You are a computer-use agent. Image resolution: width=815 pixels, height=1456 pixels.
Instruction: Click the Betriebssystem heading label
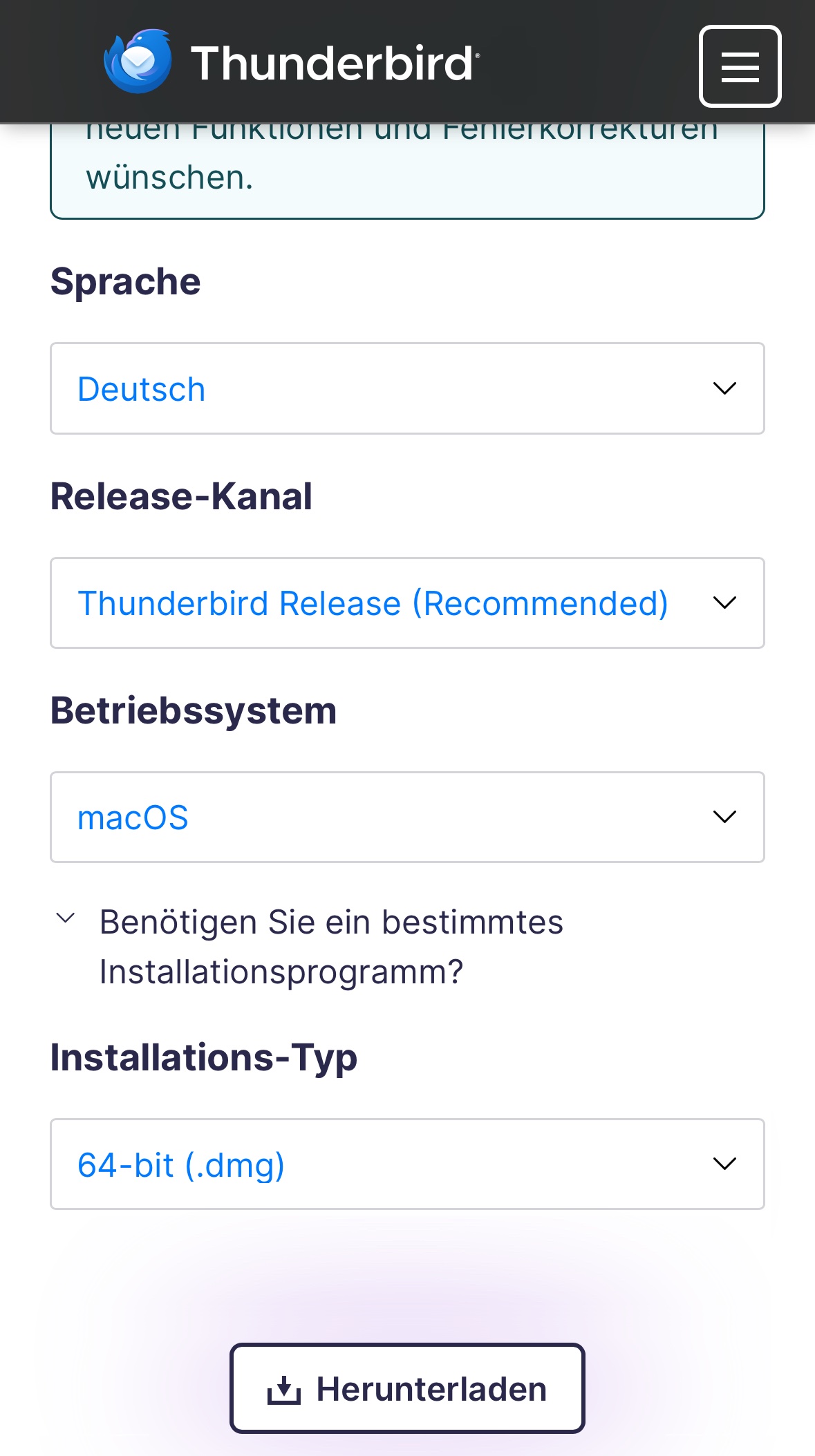tap(194, 711)
